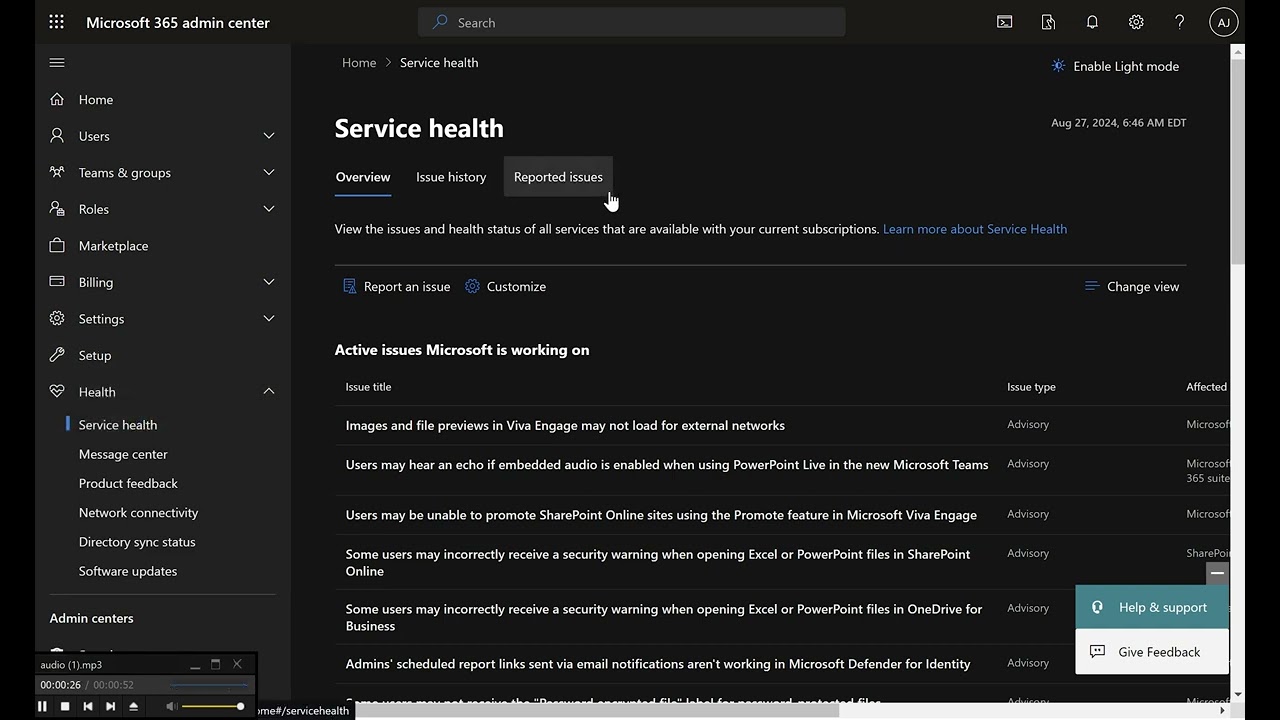
Task: Open Software updates in sidebar
Action: pyautogui.click(x=128, y=571)
